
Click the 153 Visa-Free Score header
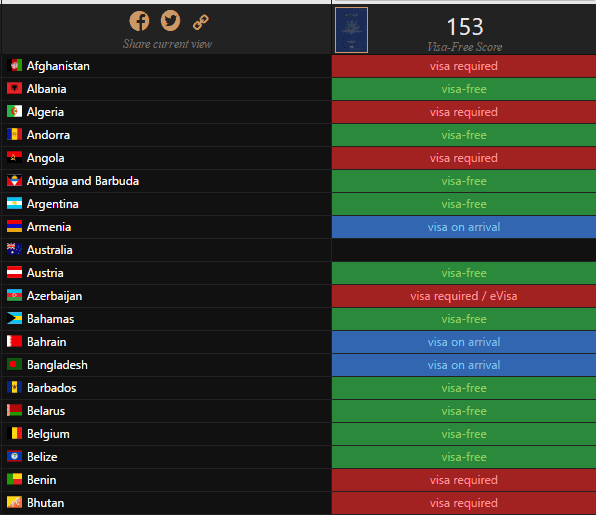464,33
